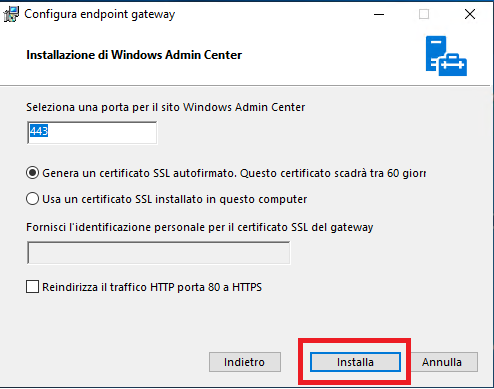Click the 'Configura endpoint gateway' title bar text
This screenshot has width=494, height=389.
[x=100, y=14]
